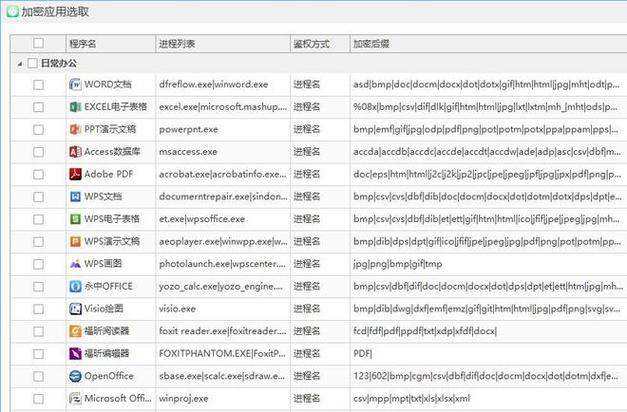
Task: Click the 福昕阅读器 program icon
Action: pos(75,331)
